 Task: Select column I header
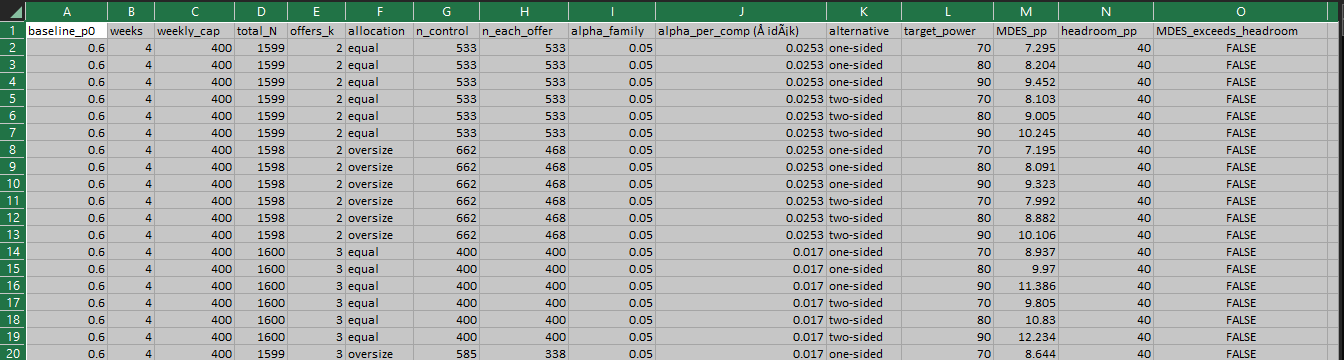coord(611,11)
